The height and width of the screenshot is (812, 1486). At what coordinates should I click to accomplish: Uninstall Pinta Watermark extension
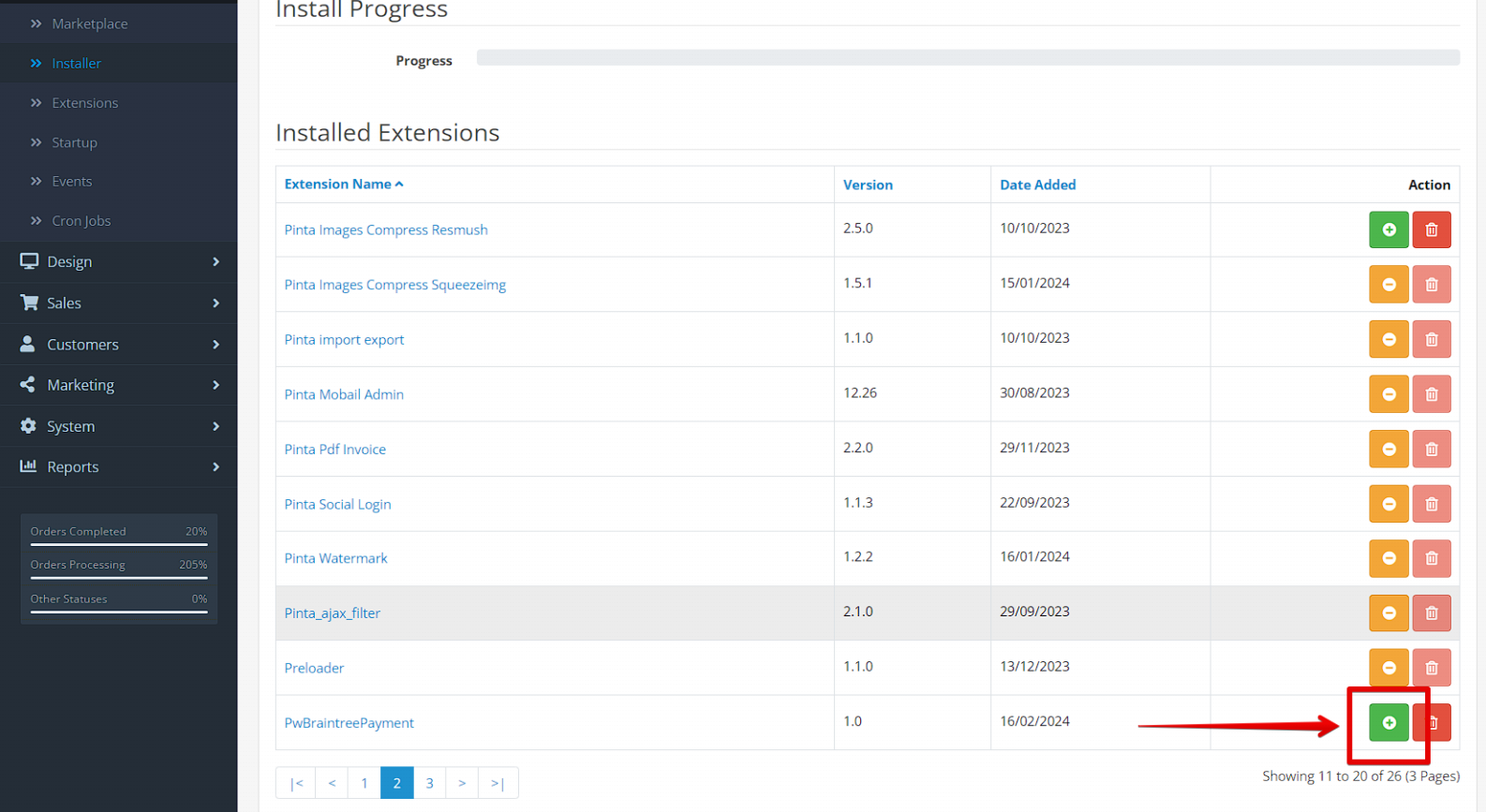tap(1389, 558)
